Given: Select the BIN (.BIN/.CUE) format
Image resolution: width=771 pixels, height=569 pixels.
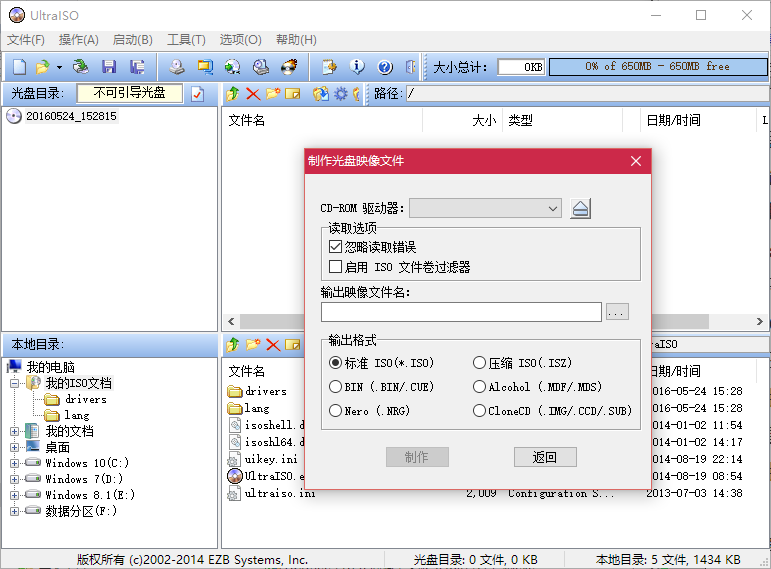Looking at the screenshot, I should (335, 387).
